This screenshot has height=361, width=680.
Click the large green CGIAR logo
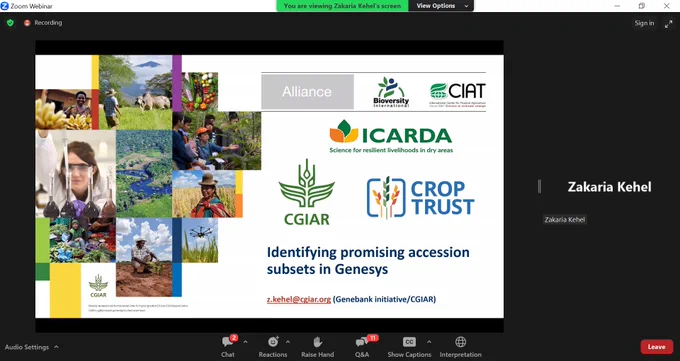click(x=307, y=192)
